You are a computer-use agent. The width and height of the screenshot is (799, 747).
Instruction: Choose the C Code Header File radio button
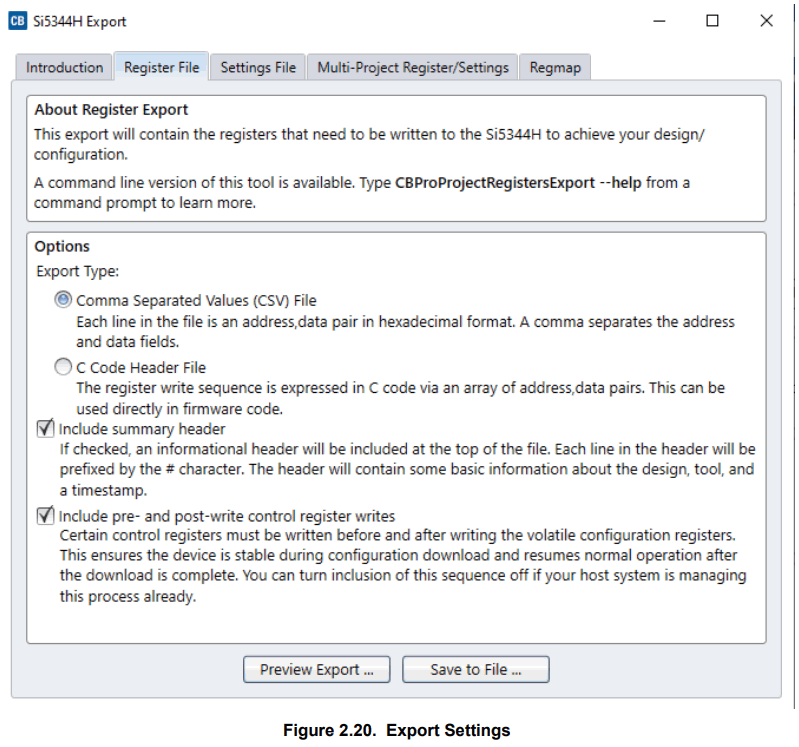pos(63,367)
